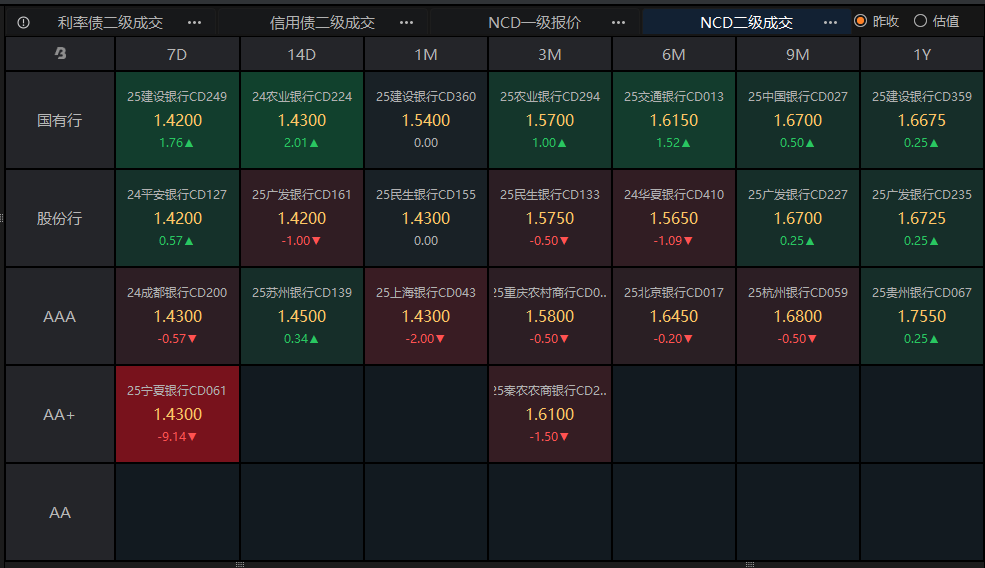Screen dimensions: 985x568
Task: Switch to the 利率债二级成交 tab
Action: pyautogui.click(x=110, y=22)
